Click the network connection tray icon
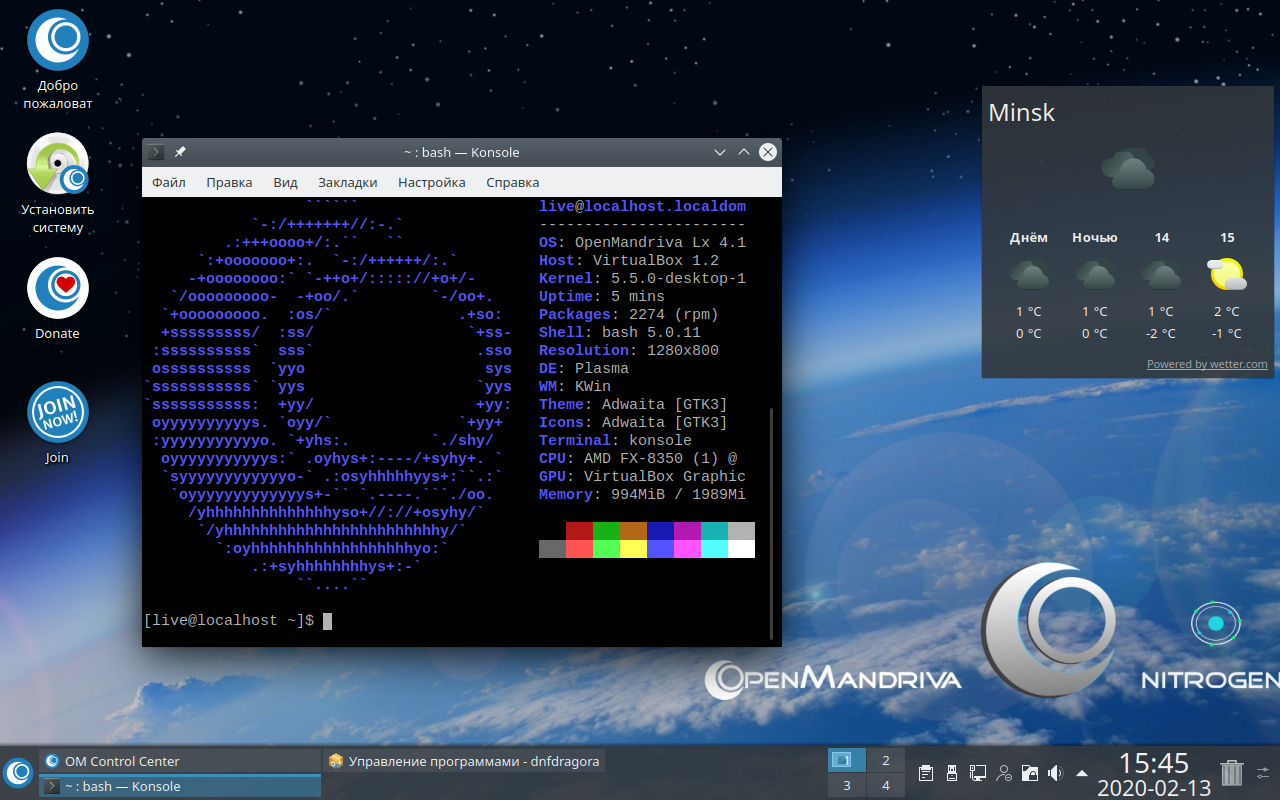Image resolution: width=1280 pixels, height=800 pixels. [978, 773]
